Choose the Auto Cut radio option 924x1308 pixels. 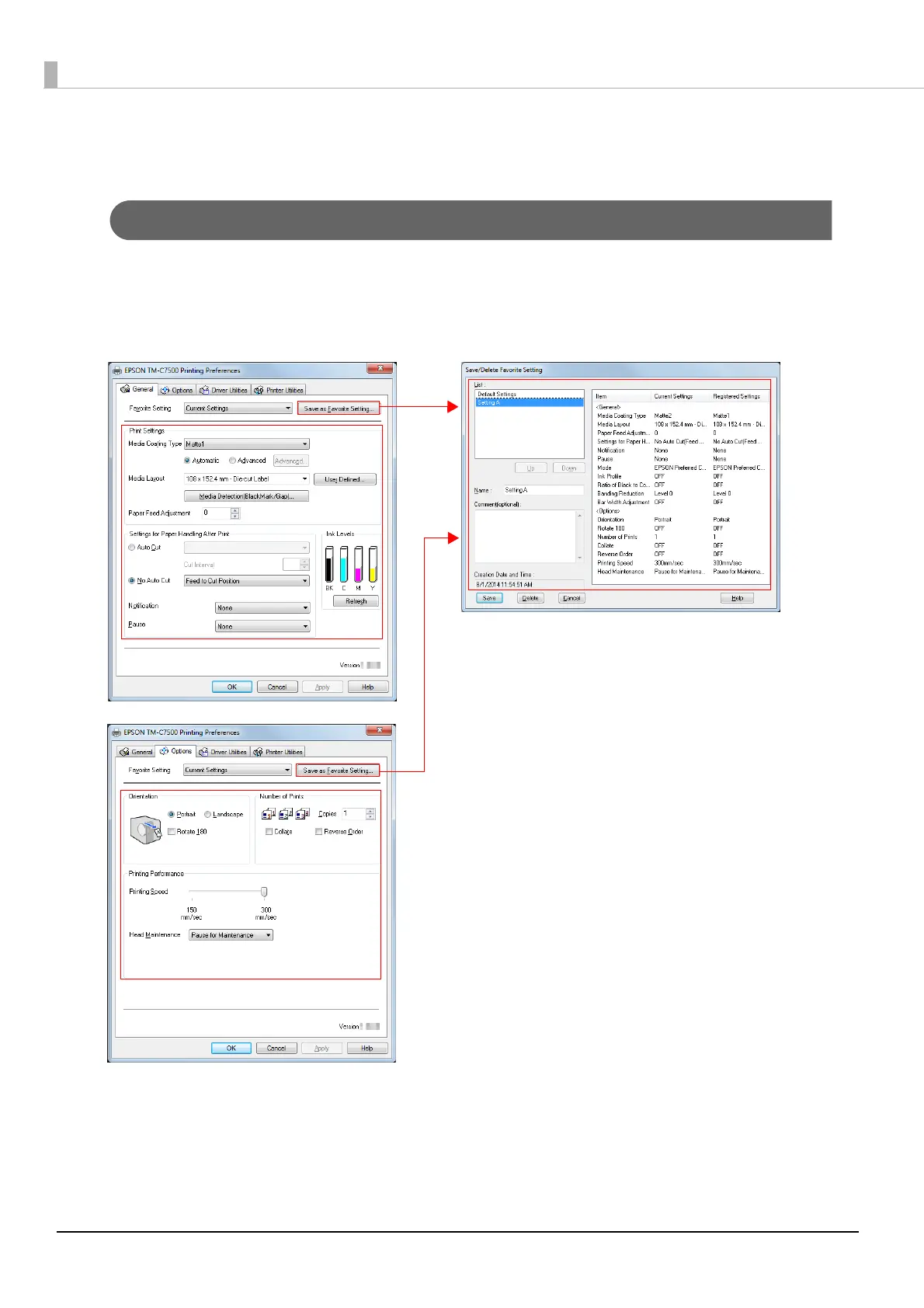(x=131, y=548)
